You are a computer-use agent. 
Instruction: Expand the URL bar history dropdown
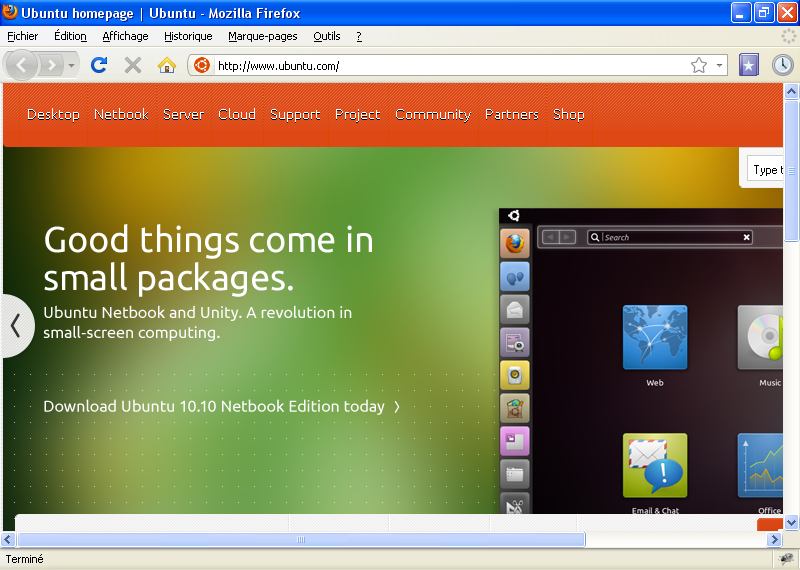(x=720, y=66)
